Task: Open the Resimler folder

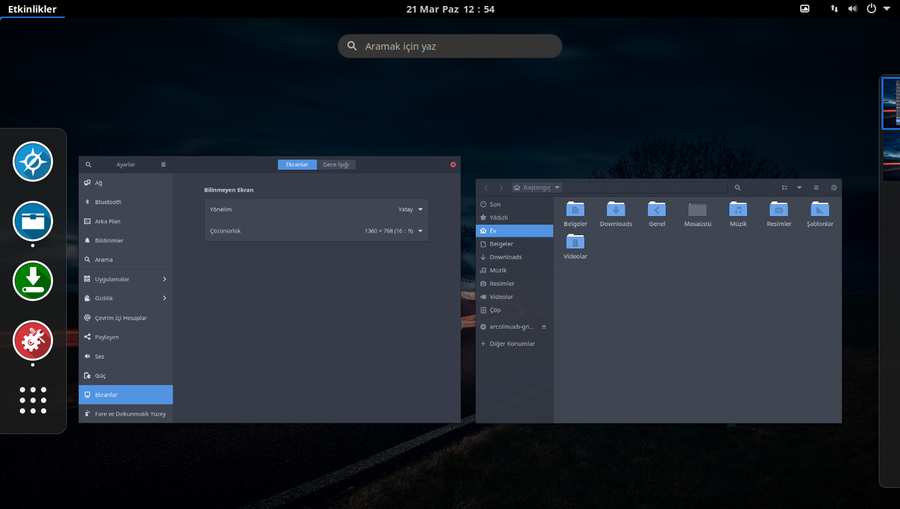Action: point(778,209)
